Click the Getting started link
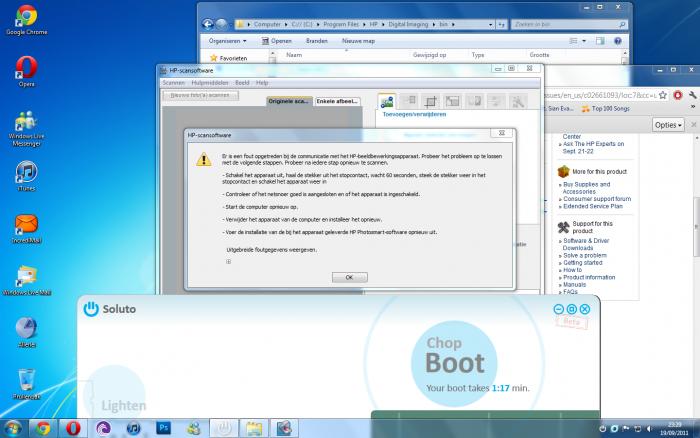Viewport: 700px width, 438px height. [583, 263]
